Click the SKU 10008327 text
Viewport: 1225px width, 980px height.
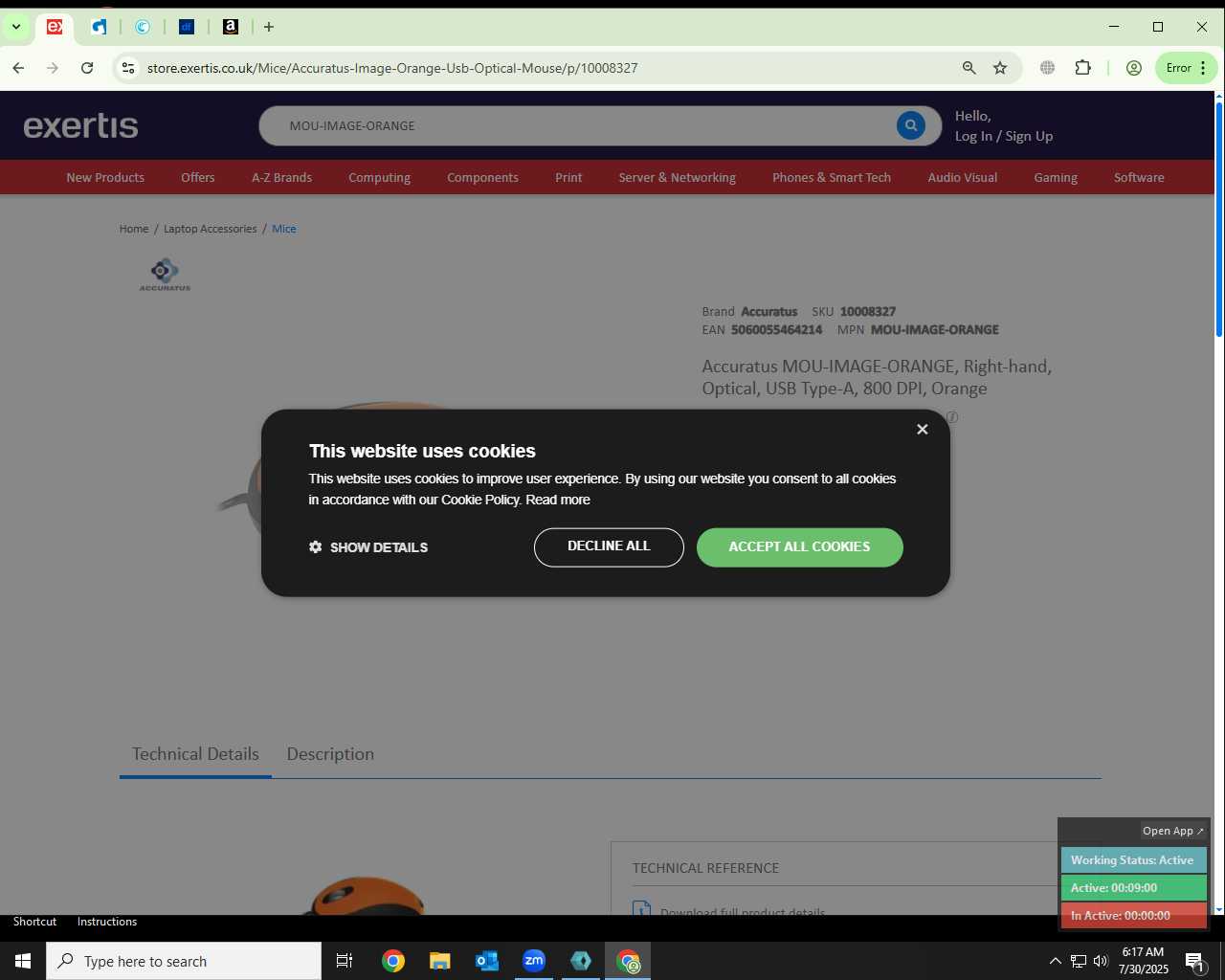[x=854, y=311]
